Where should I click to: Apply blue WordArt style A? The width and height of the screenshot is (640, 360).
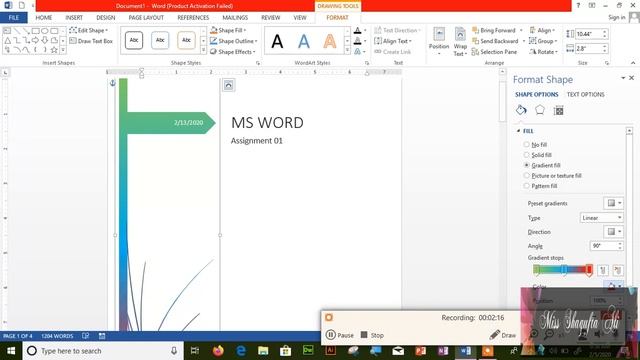[x=304, y=41]
